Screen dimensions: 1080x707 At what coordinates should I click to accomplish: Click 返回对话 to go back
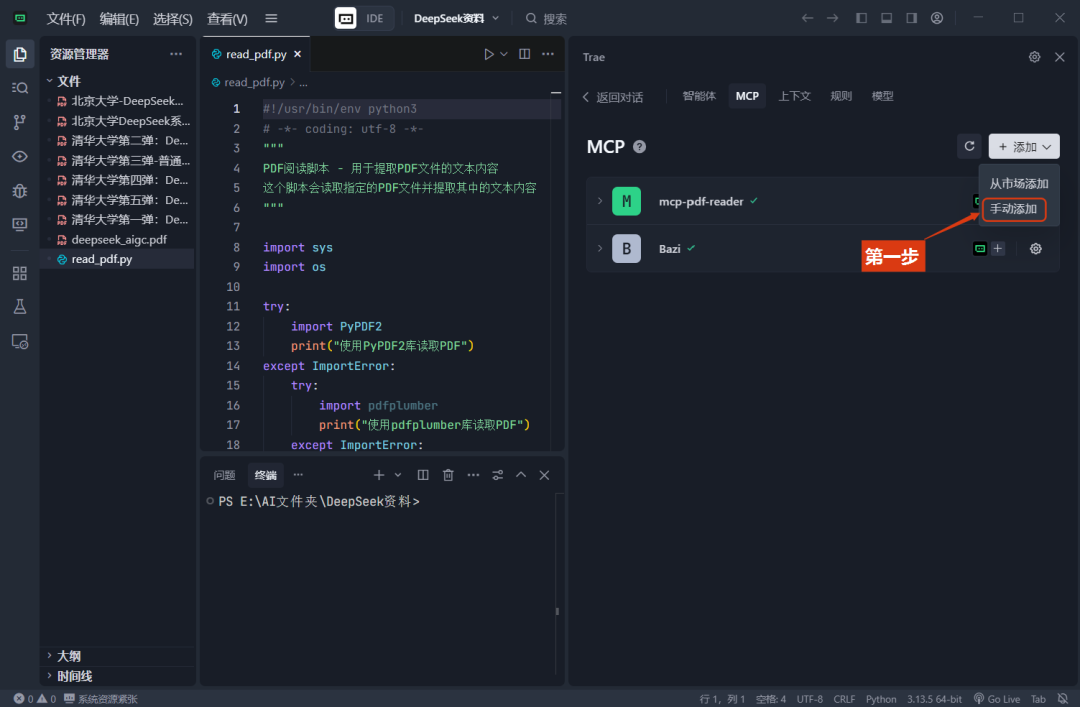point(612,97)
